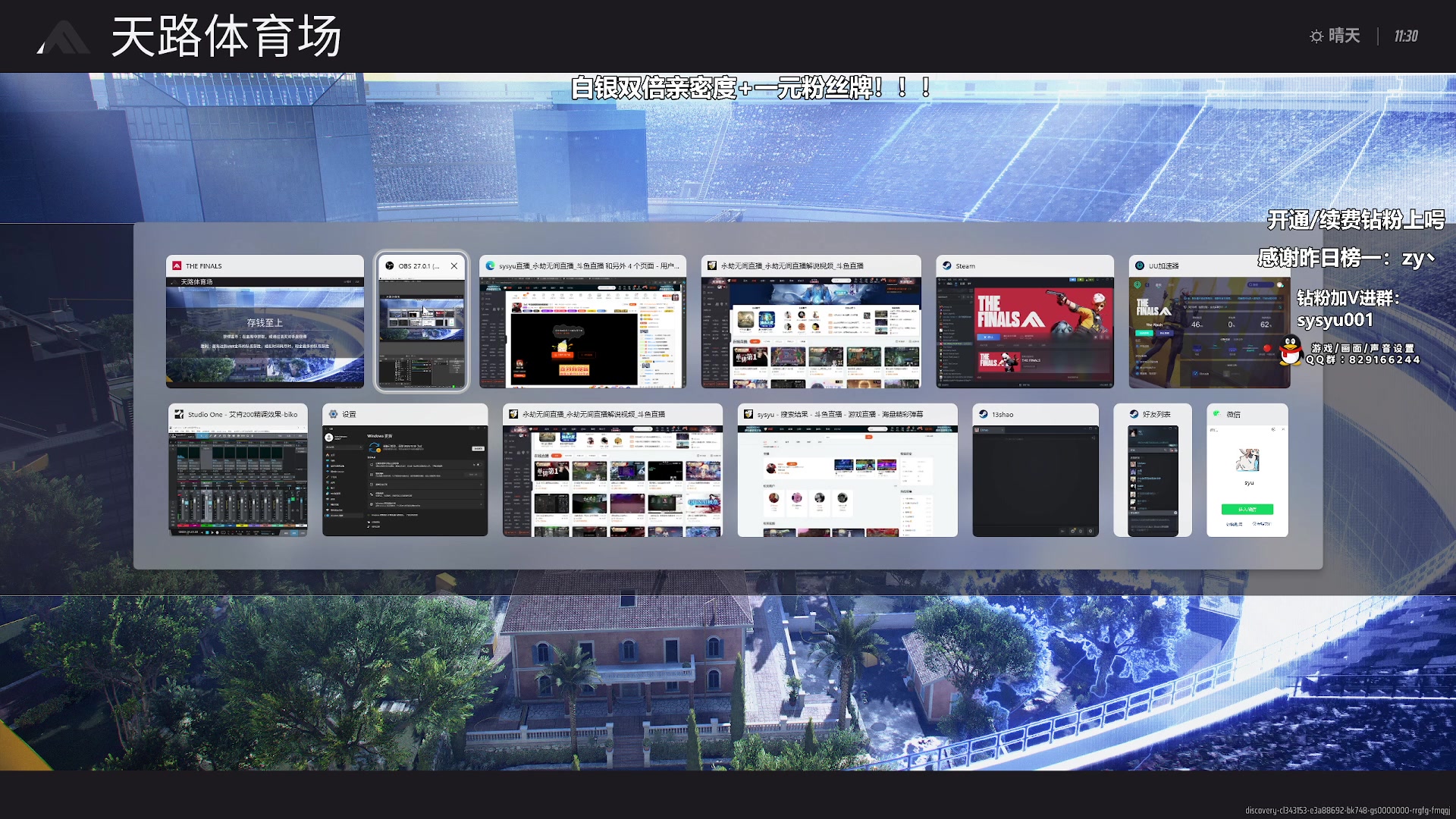Open the UU加速器 window thumbnail

point(1210,332)
